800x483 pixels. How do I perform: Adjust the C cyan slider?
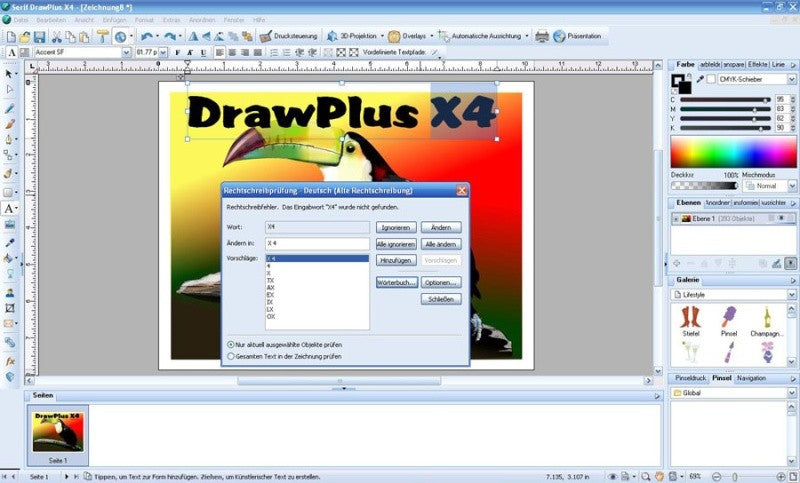point(725,100)
